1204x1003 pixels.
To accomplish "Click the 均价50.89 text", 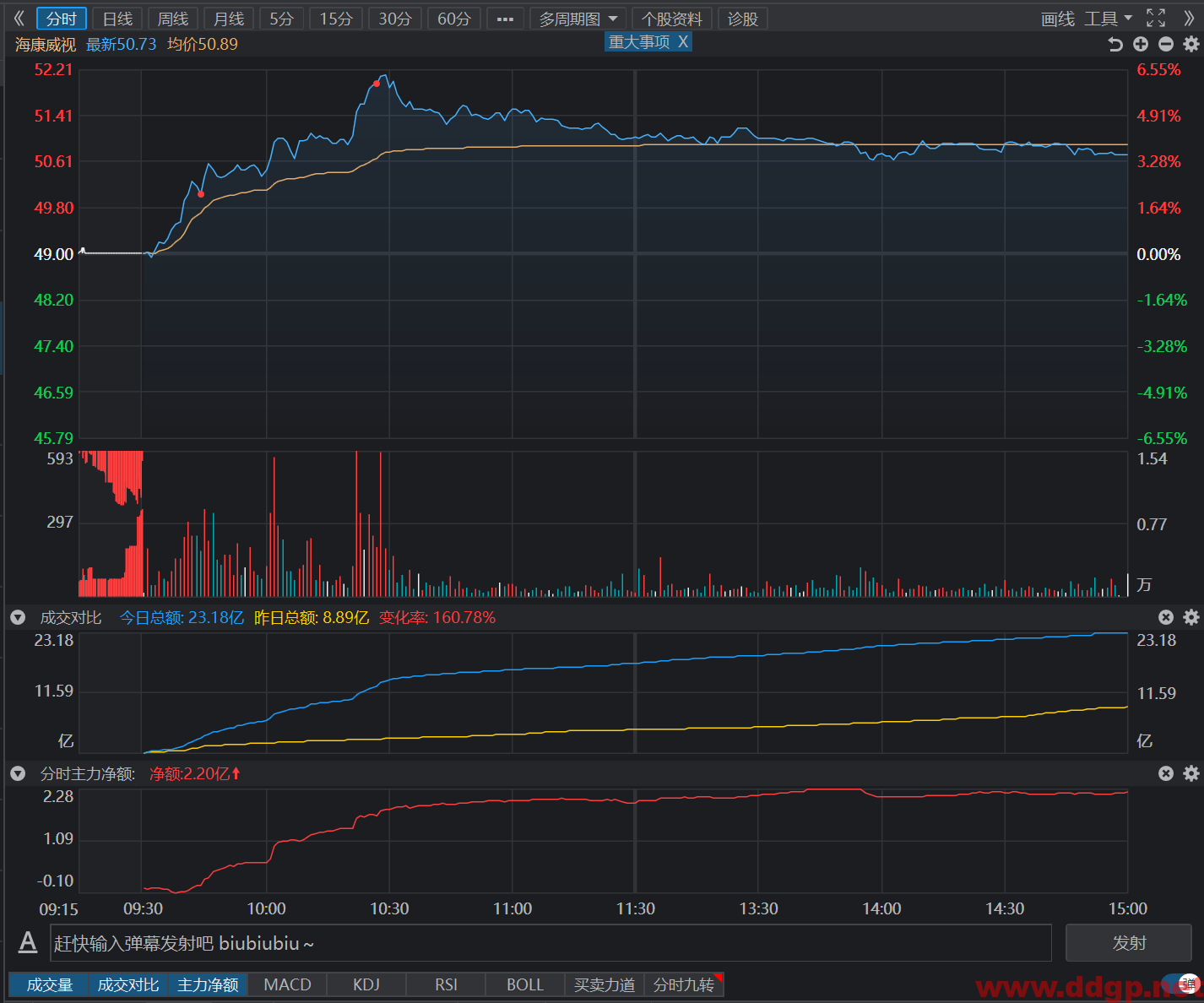I will coord(203,44).
